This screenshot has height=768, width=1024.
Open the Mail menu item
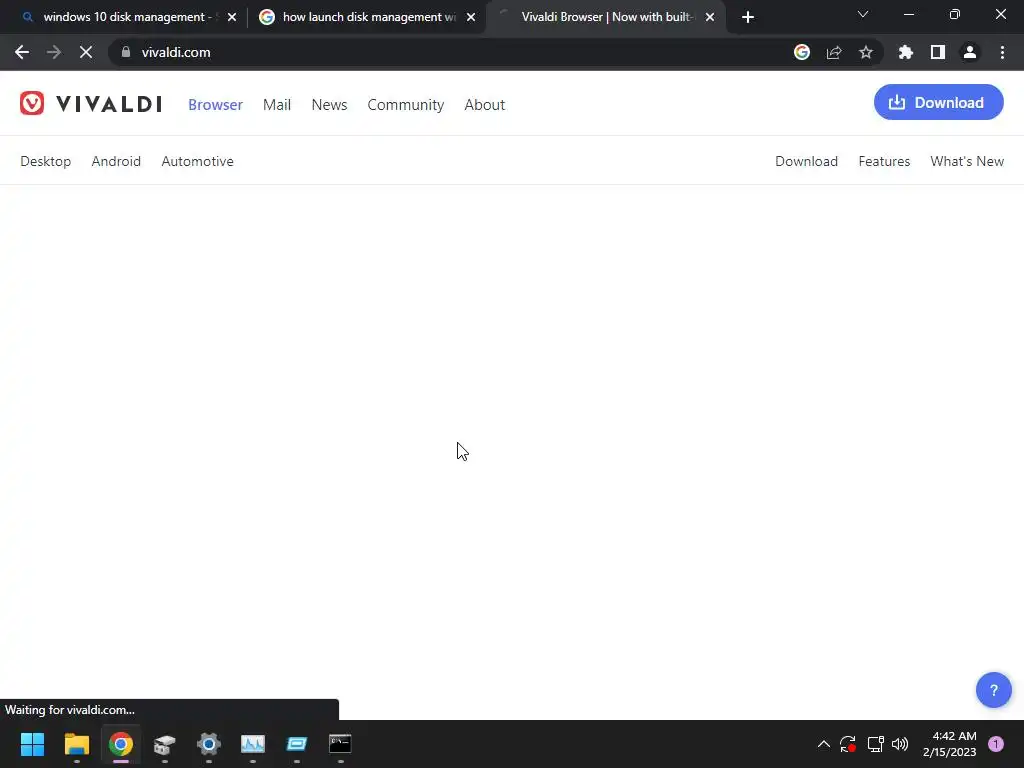tap(277, 104)
